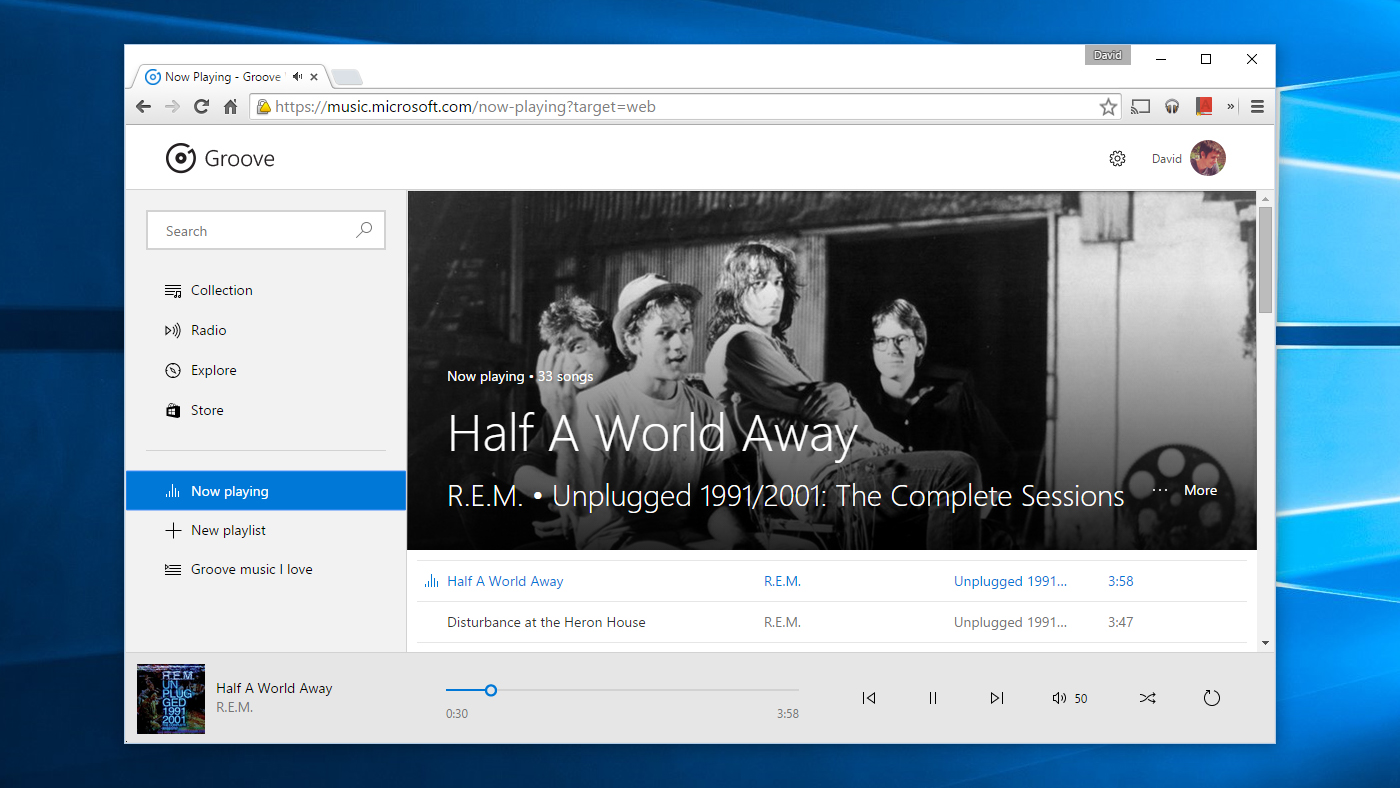
Task: Click R.E.M. artist in player bar
Action: click(x=234, y=707)
